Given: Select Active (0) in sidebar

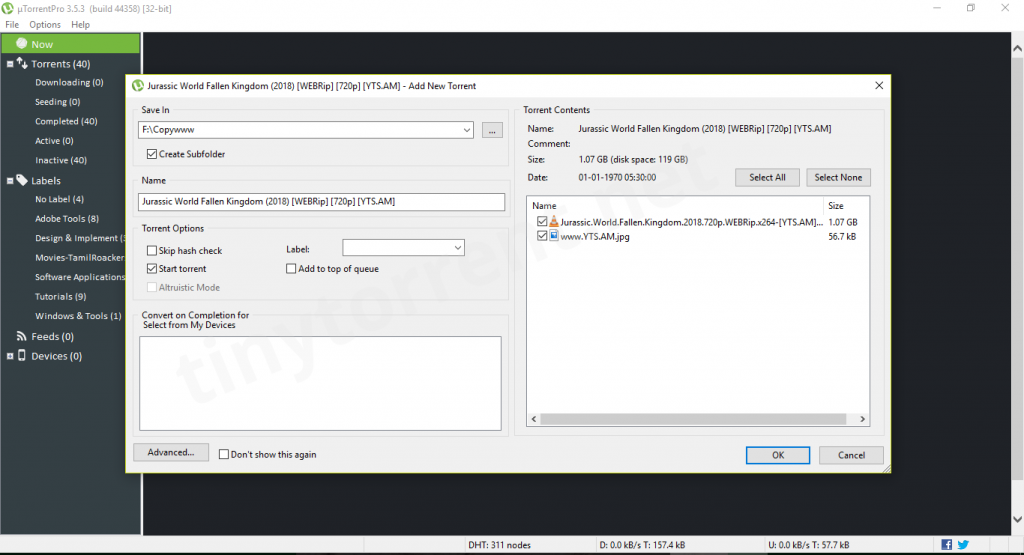Looking at the screenshot, I should coord(54,141).
